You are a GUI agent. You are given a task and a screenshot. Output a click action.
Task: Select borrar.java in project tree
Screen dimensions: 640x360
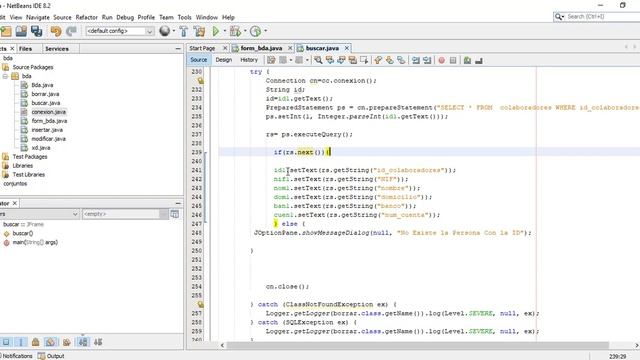coord(45,94)
